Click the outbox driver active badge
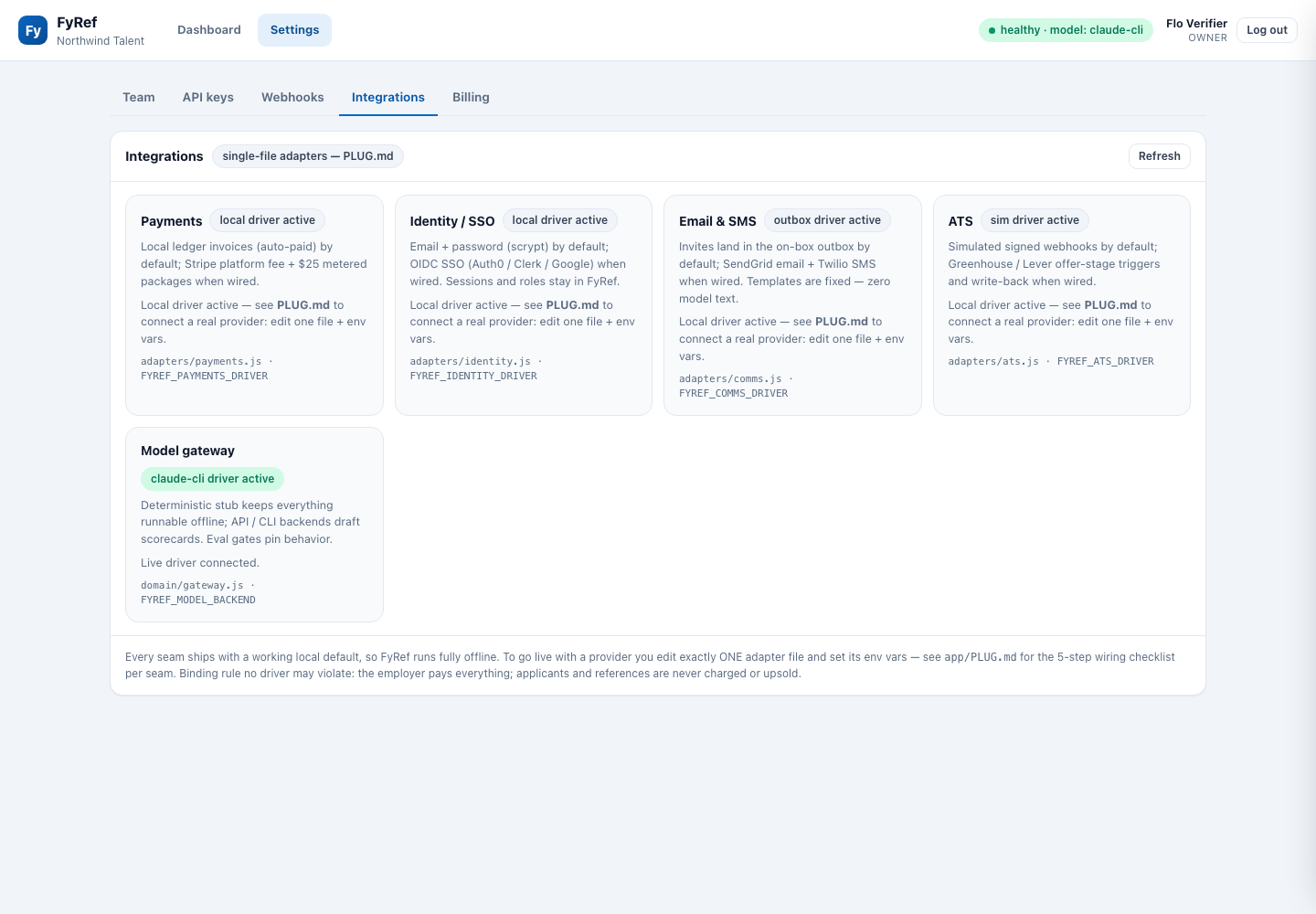This screenshot has height=914, width=1316. click(827, 220)
